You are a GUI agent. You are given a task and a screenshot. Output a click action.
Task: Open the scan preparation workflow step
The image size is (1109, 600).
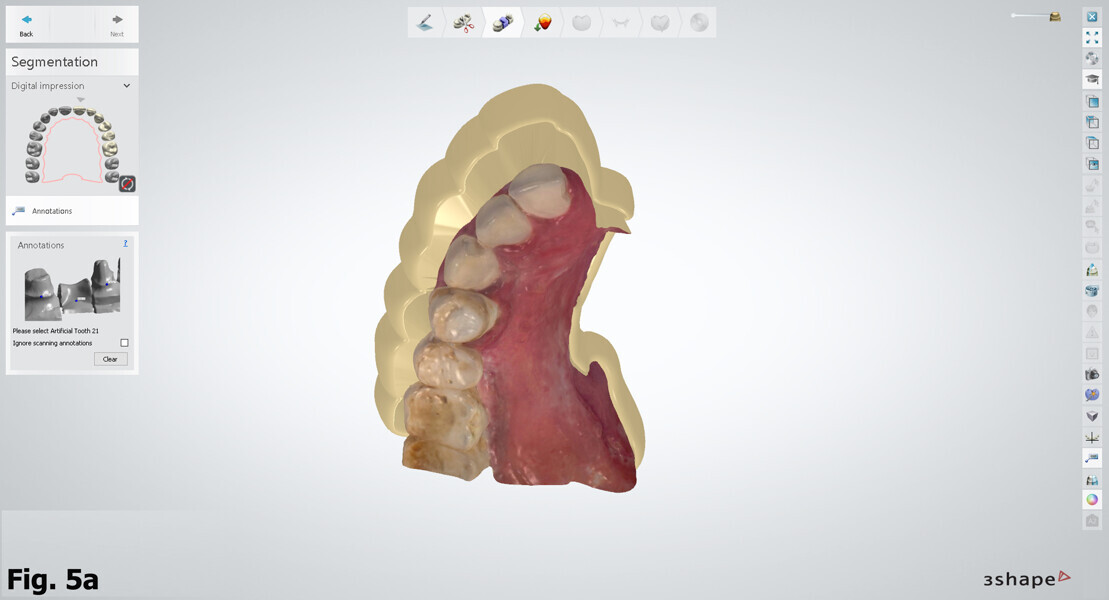425,22
